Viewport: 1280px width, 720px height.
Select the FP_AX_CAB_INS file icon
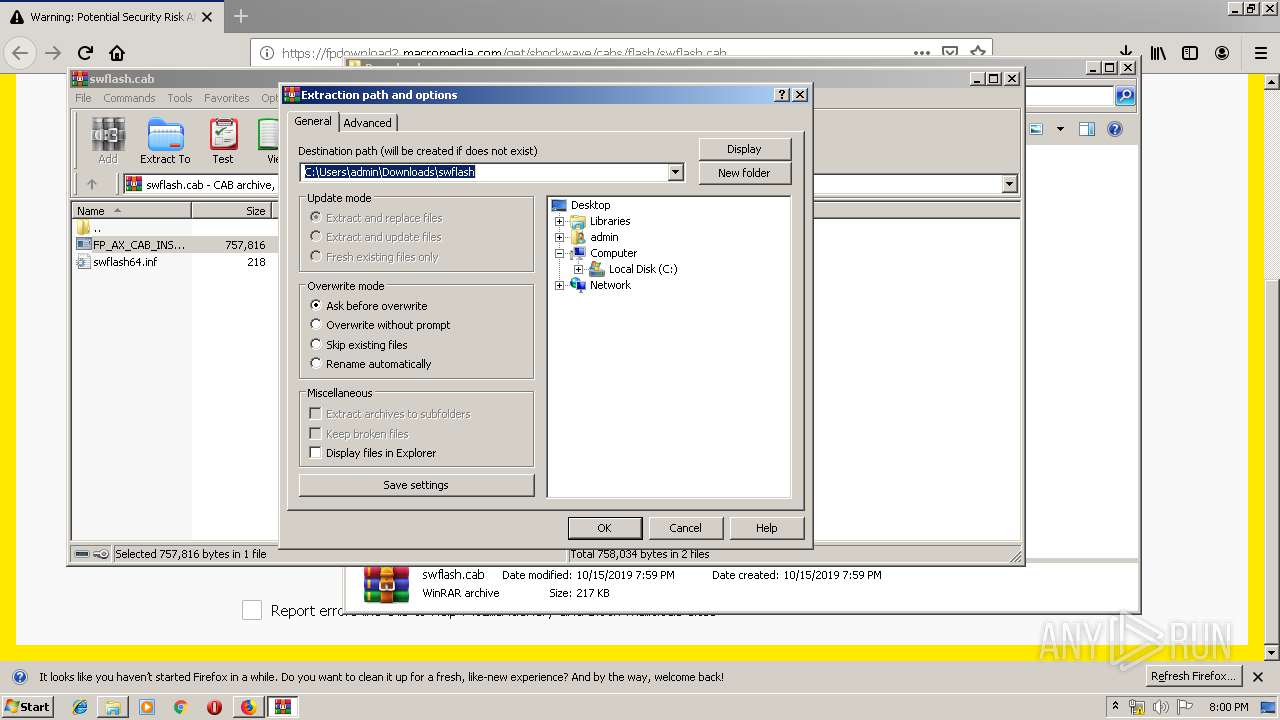tap(84, 245)
